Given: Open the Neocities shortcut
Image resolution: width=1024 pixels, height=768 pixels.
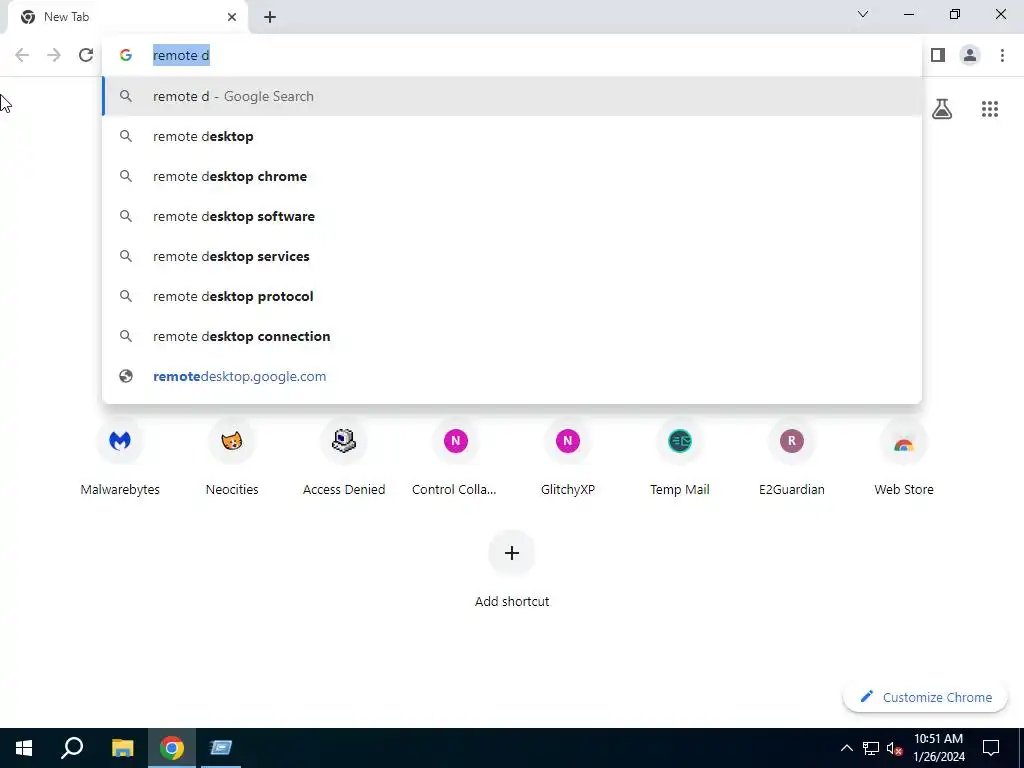Looking at the screenshot, I should (232, 457).
